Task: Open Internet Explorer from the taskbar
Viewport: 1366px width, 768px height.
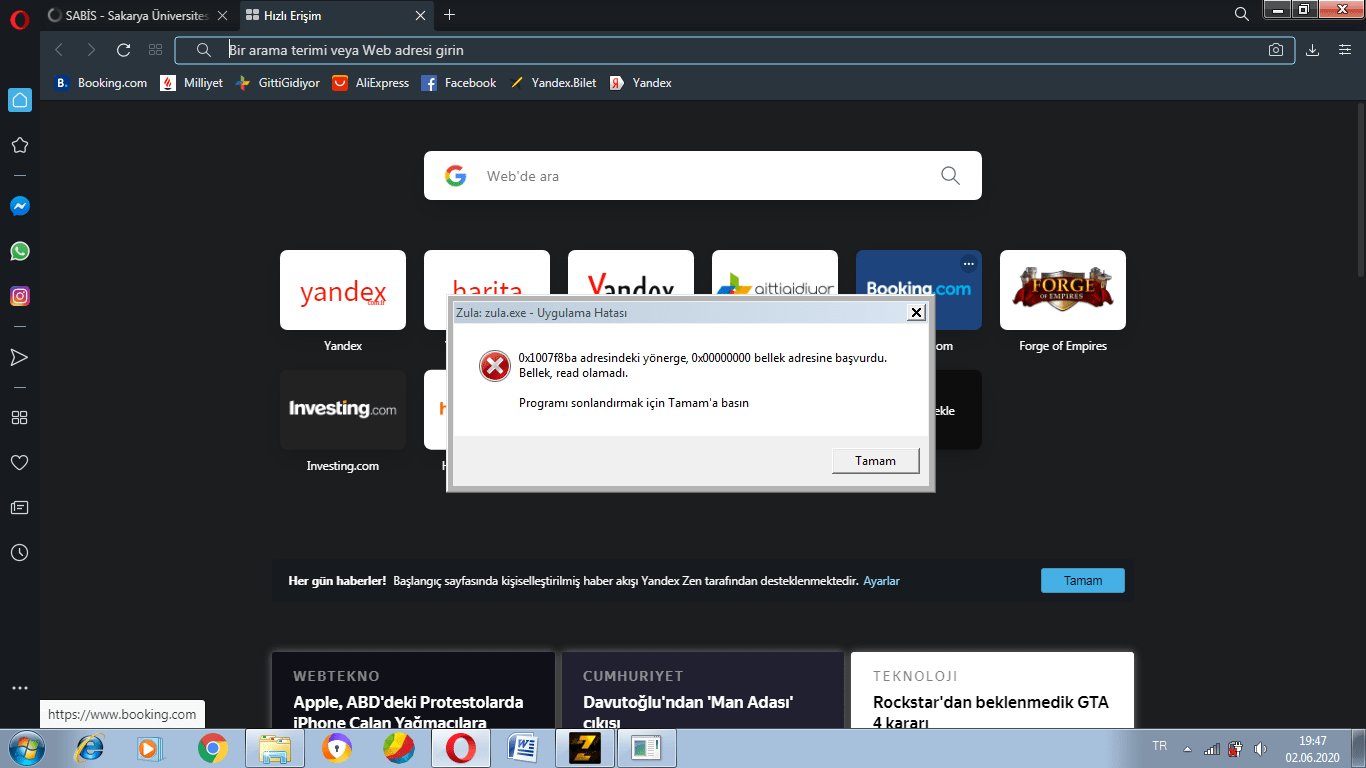Action: tap(91, 748)
